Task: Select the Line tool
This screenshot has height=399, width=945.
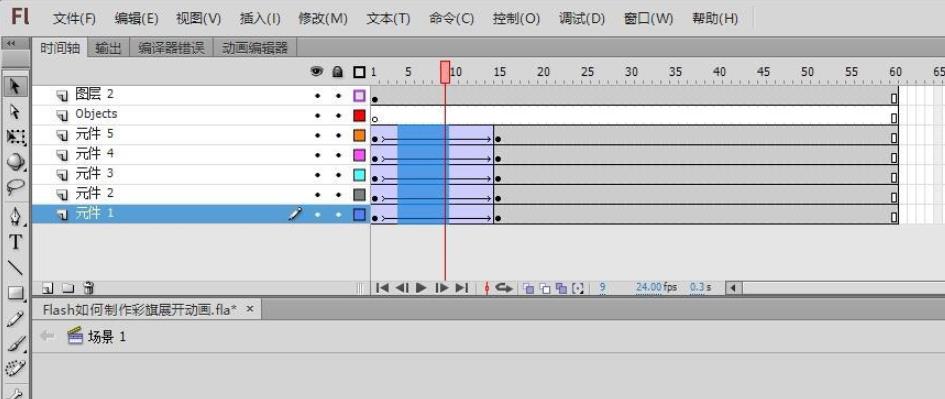Action: coord(15,268)
